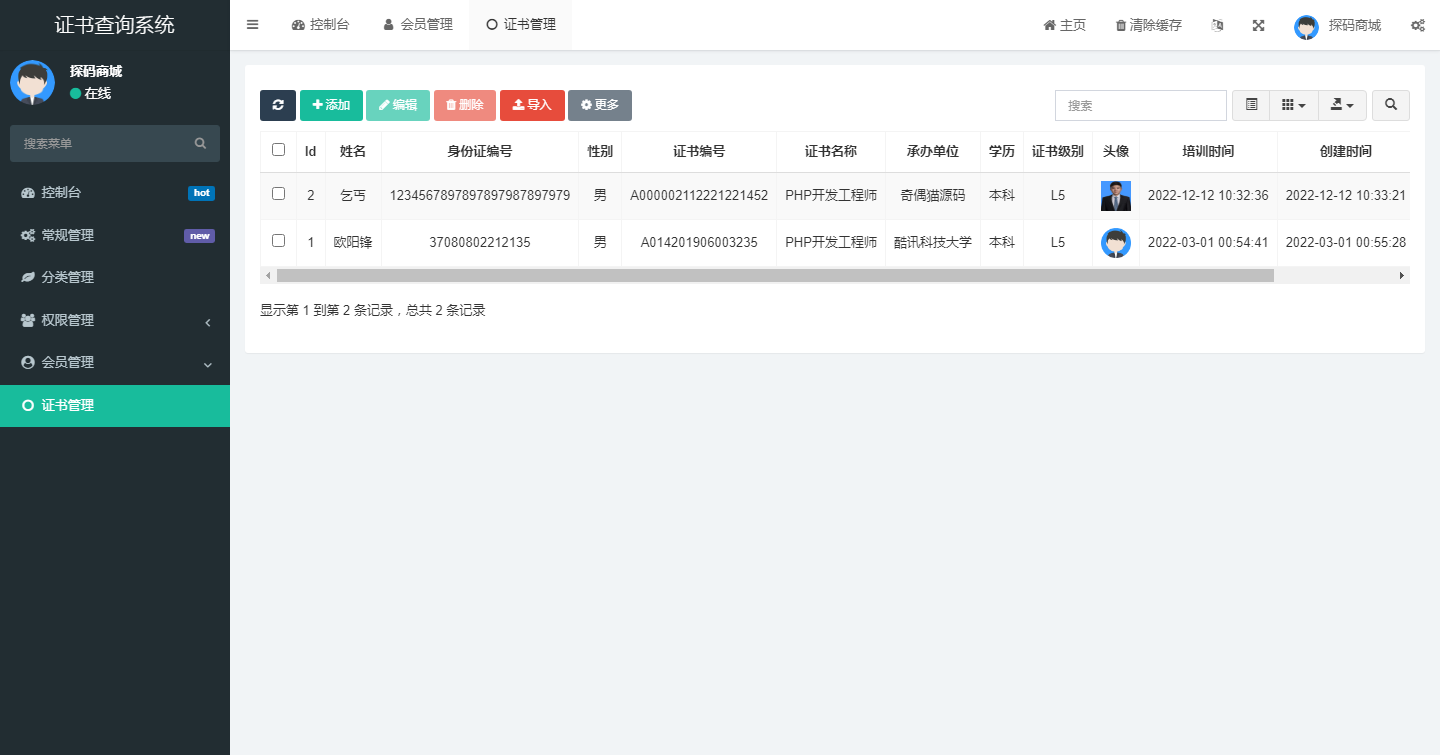Open 控制台 in the sidebar

coord(115,193)
